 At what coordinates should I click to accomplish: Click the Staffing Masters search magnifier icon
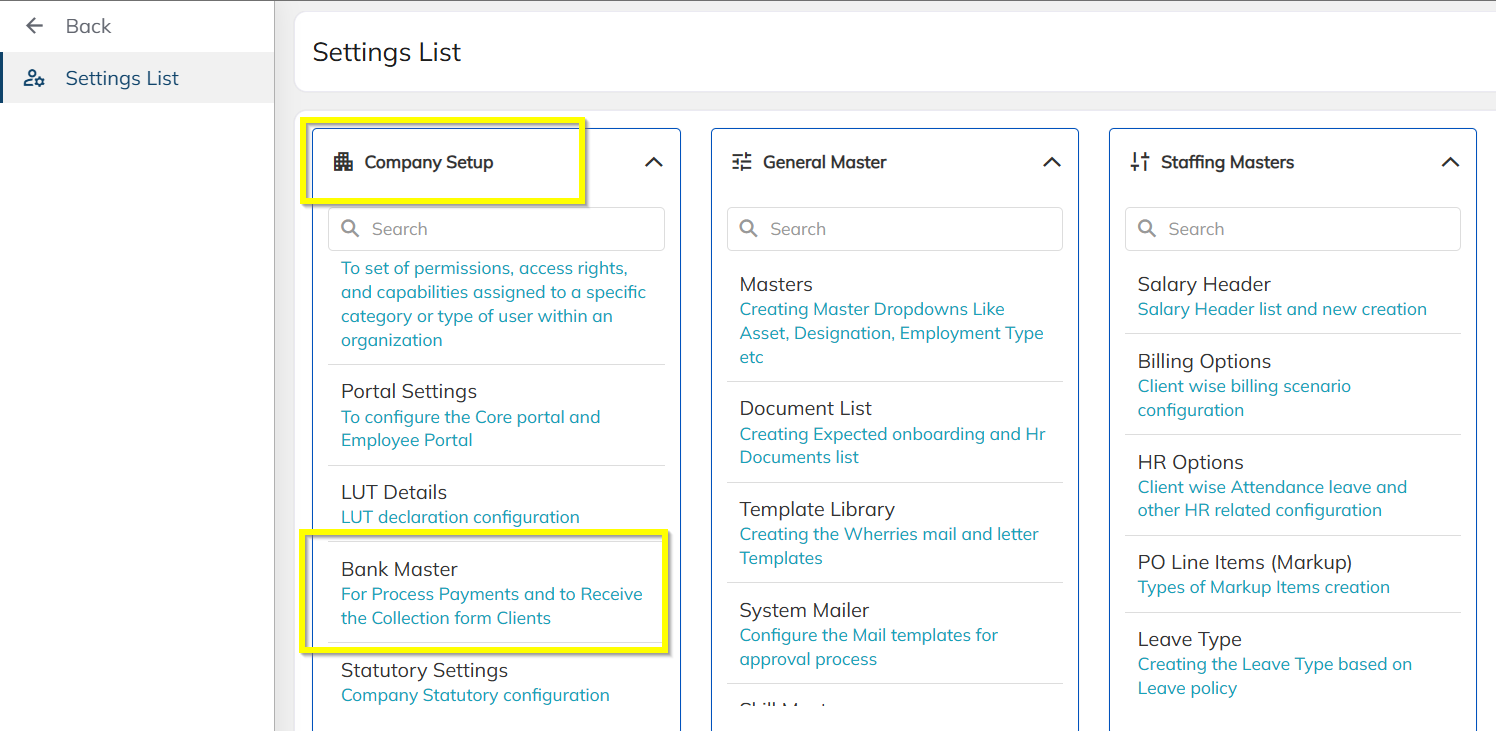point(1147,229)
